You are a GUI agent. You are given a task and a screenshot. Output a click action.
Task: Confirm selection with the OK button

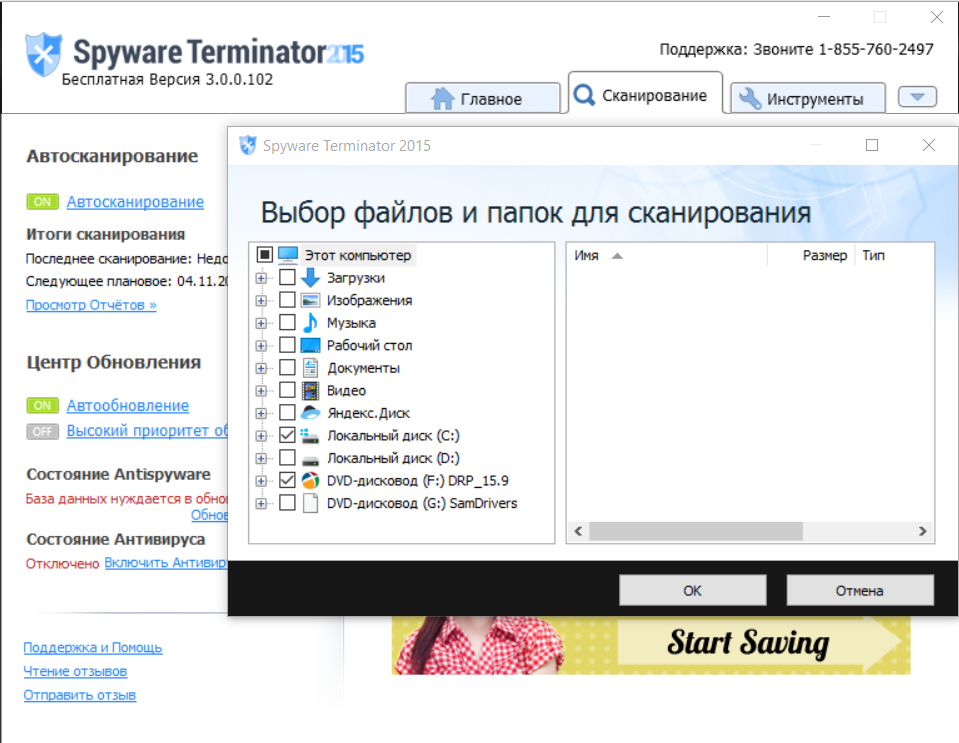tap(692, 590)
